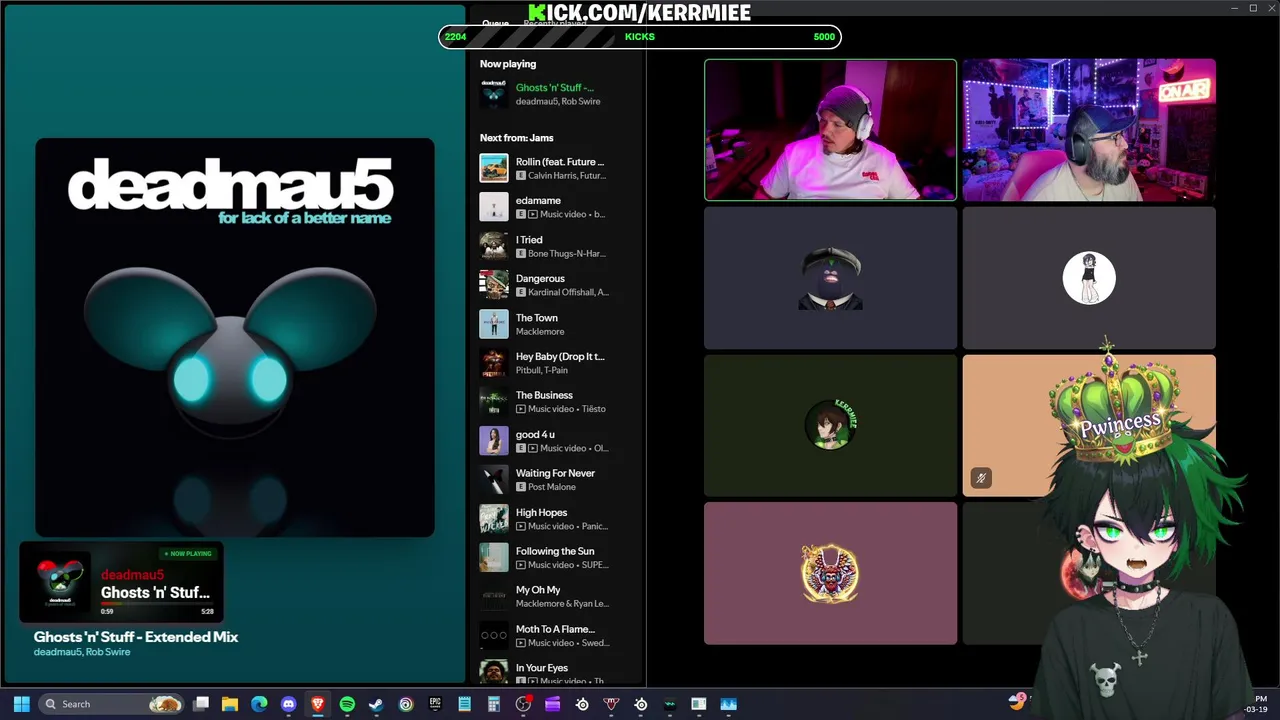
Task: Click the Rollin album thumbnail in queue
Action: [494, 168]
